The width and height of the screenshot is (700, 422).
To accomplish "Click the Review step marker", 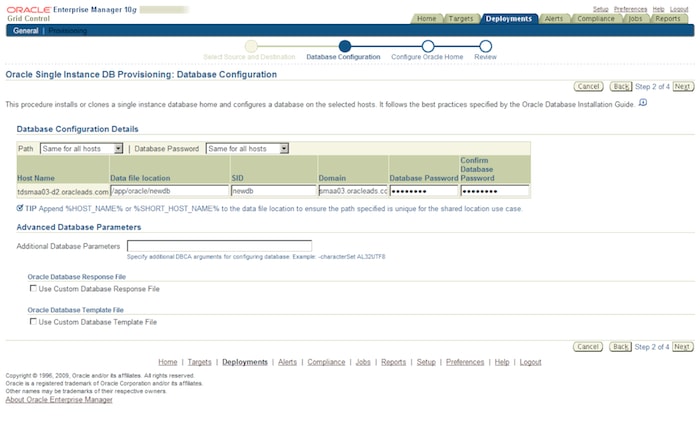I will 485,46.
